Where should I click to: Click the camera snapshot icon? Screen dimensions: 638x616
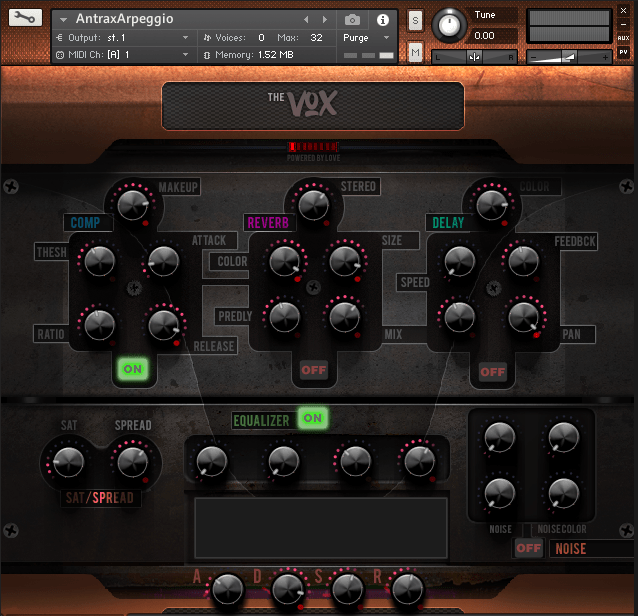point(352,20)
